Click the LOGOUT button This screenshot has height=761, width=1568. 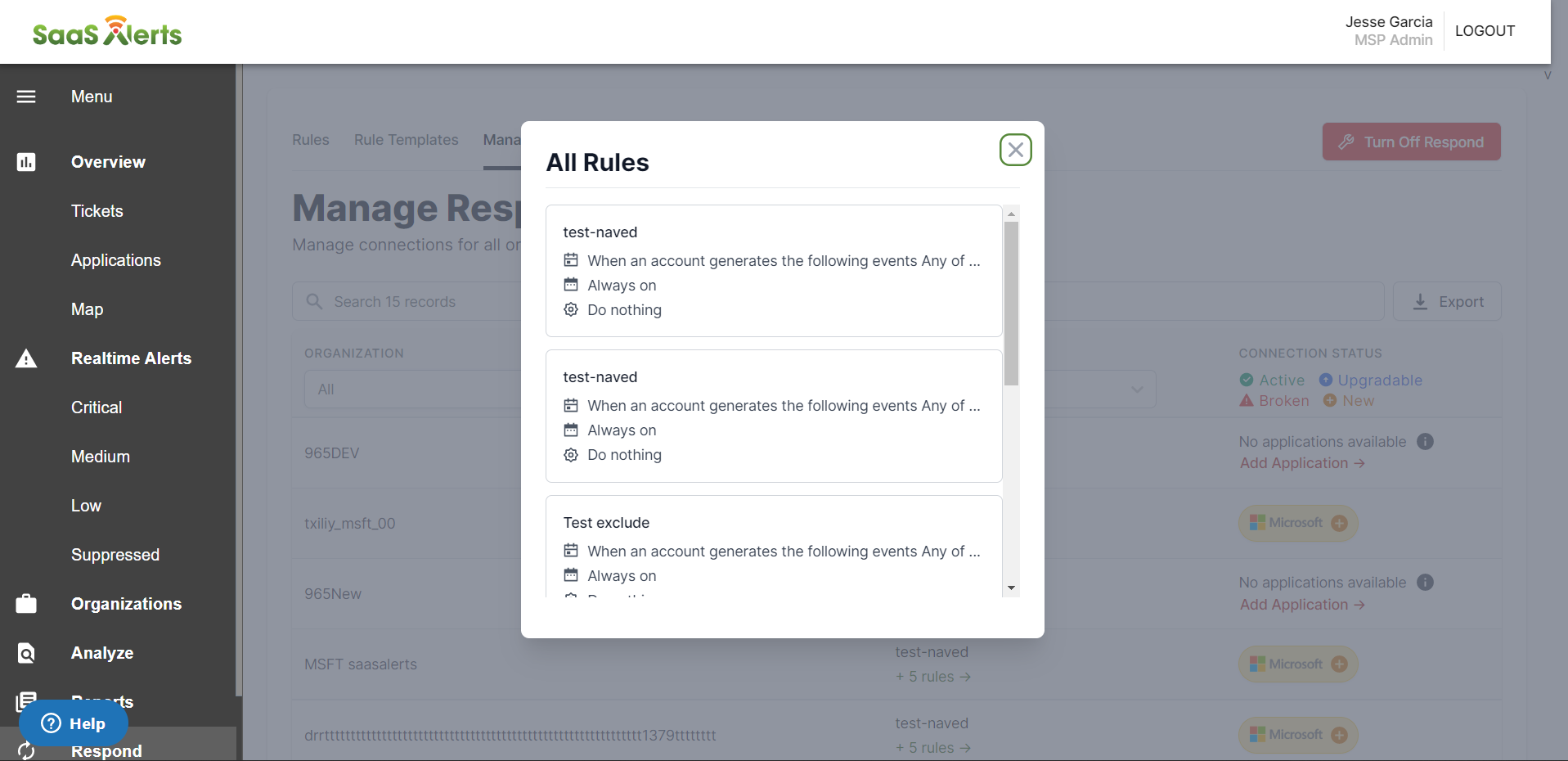[x=1485, y=31]
